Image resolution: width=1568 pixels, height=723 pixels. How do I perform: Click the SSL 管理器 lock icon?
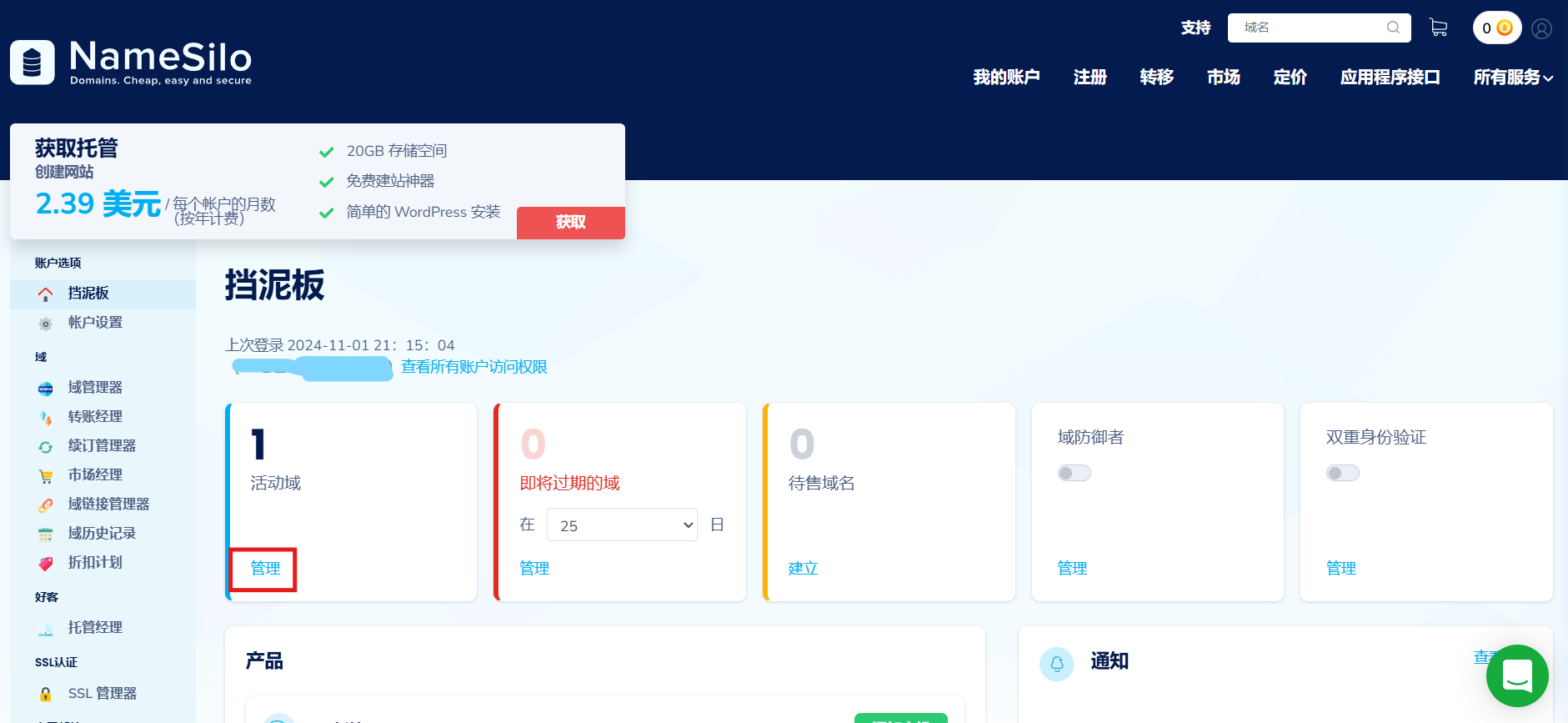pyautogui.click(x=46, y=694)
